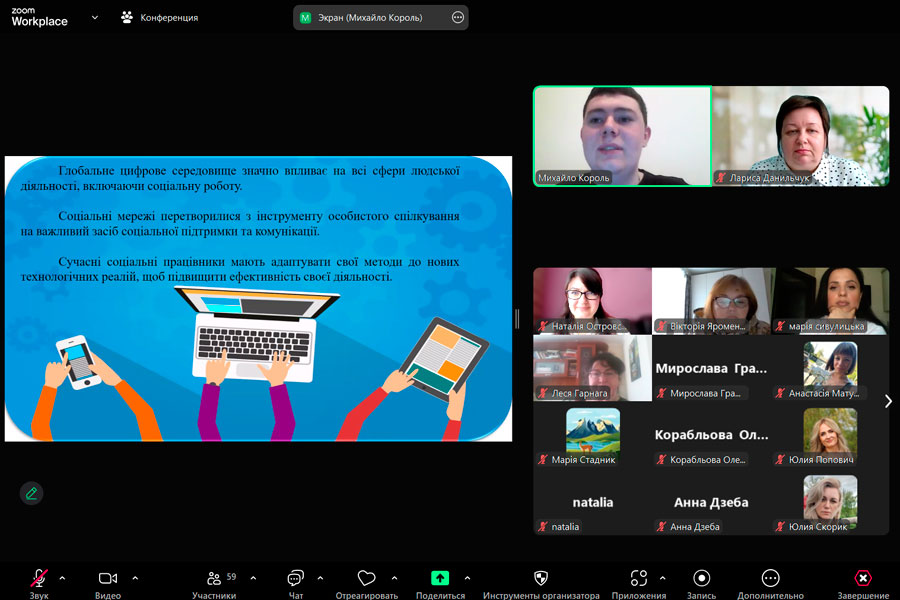Unmute microphone with the Звук button
The width and height of the screenshot is (900, 600).
pos(39,583)
